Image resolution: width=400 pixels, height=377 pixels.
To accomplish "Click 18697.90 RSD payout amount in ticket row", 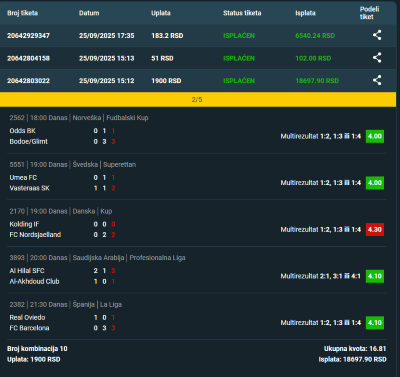I will coord(317,81).
